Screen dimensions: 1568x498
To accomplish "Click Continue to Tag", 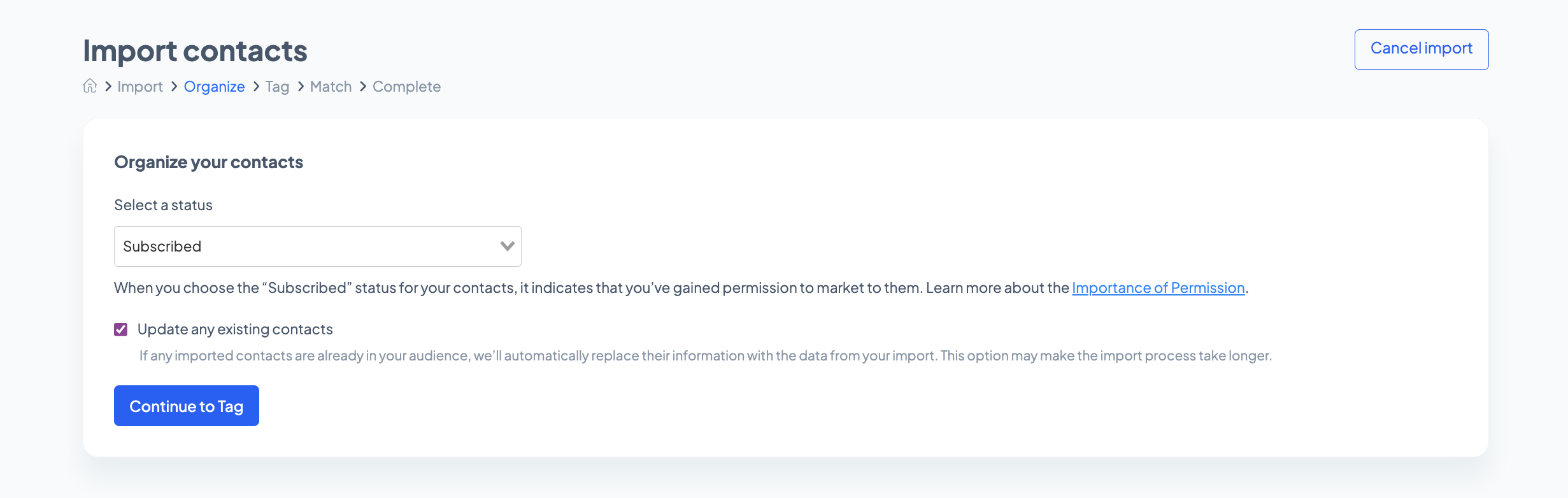I will coord(187,406).
